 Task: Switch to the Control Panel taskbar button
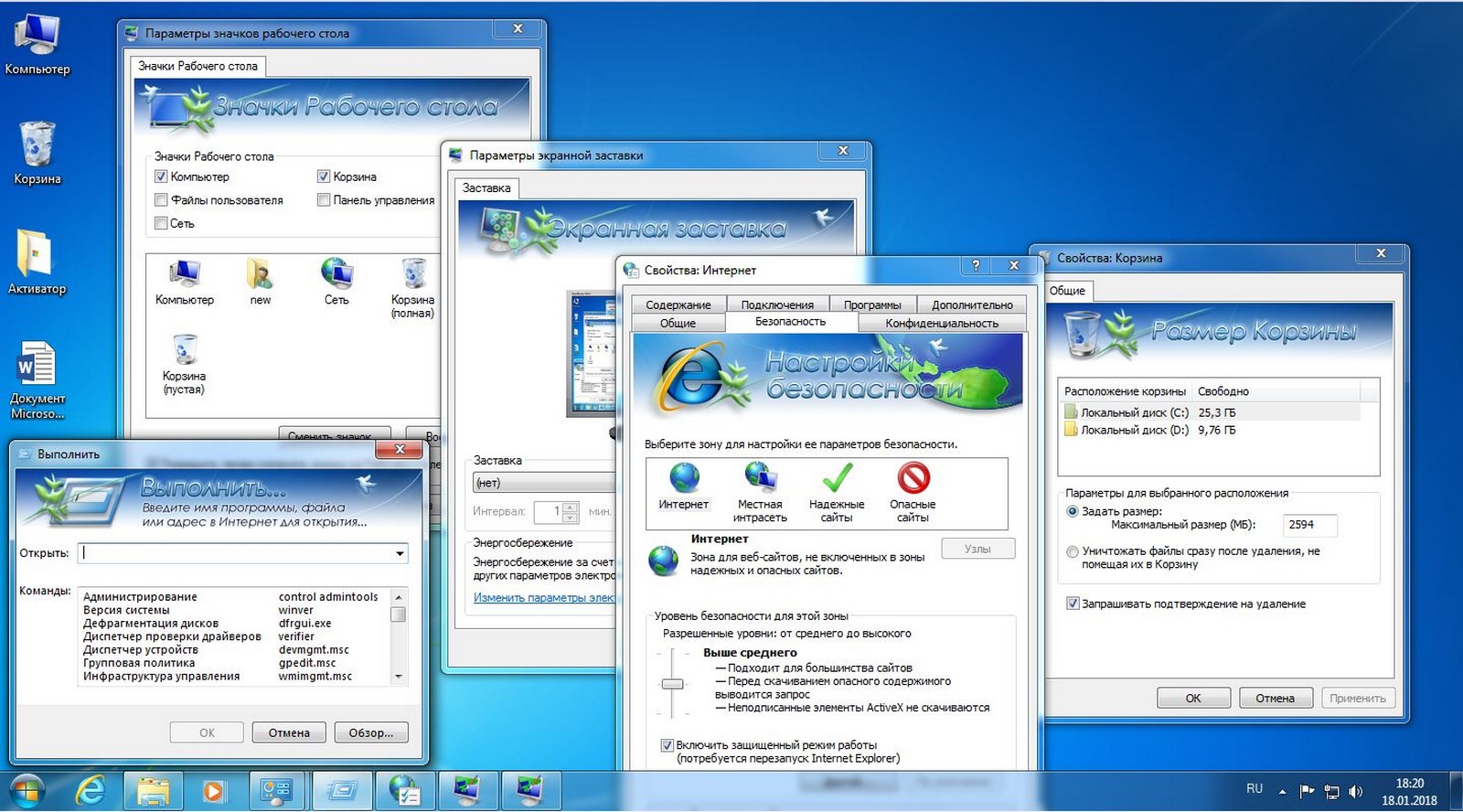click(x=278, y=791)
